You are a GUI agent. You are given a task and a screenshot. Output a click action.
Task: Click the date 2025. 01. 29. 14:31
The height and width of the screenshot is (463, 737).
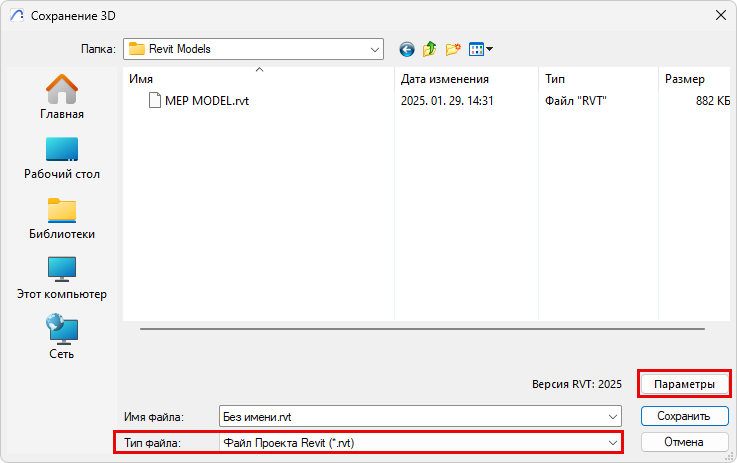[x=447, y=101]
